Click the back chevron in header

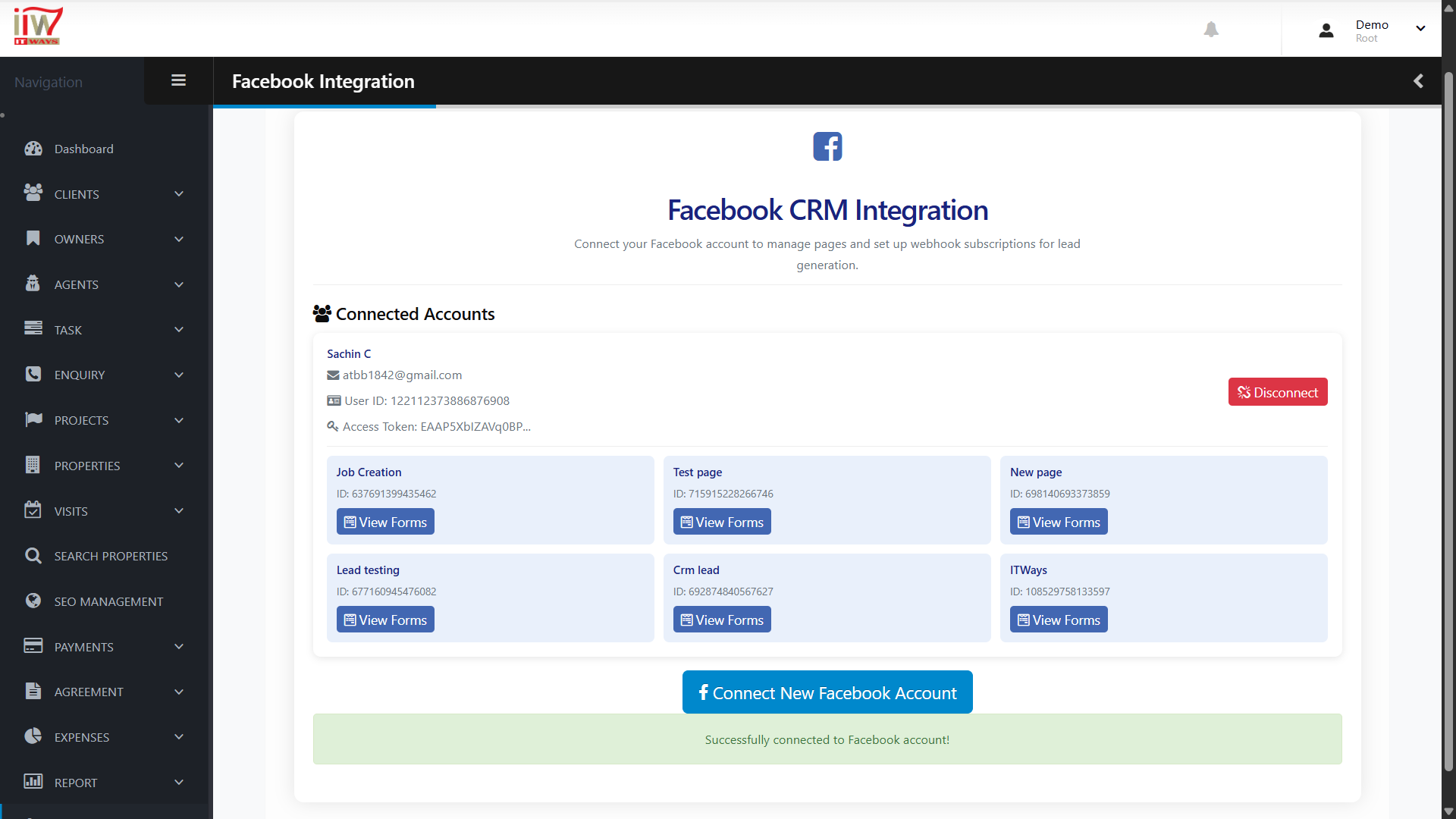pyautogui.click(x=1418, y=81)
